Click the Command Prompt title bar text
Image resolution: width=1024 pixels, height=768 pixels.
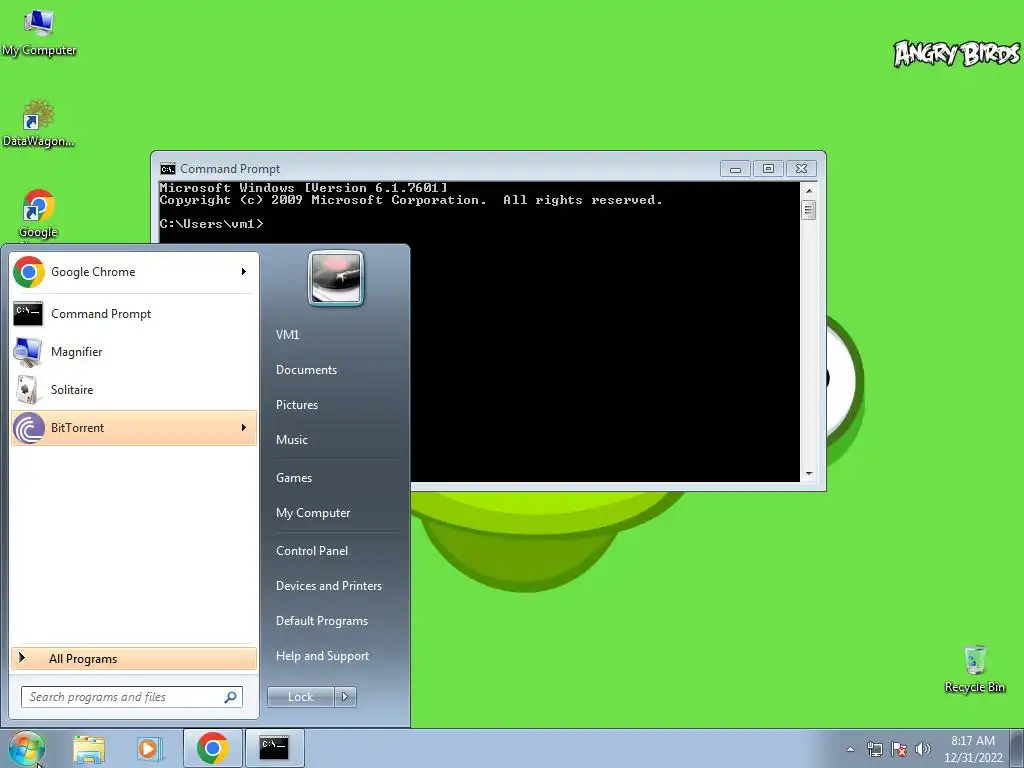point(230,169)
